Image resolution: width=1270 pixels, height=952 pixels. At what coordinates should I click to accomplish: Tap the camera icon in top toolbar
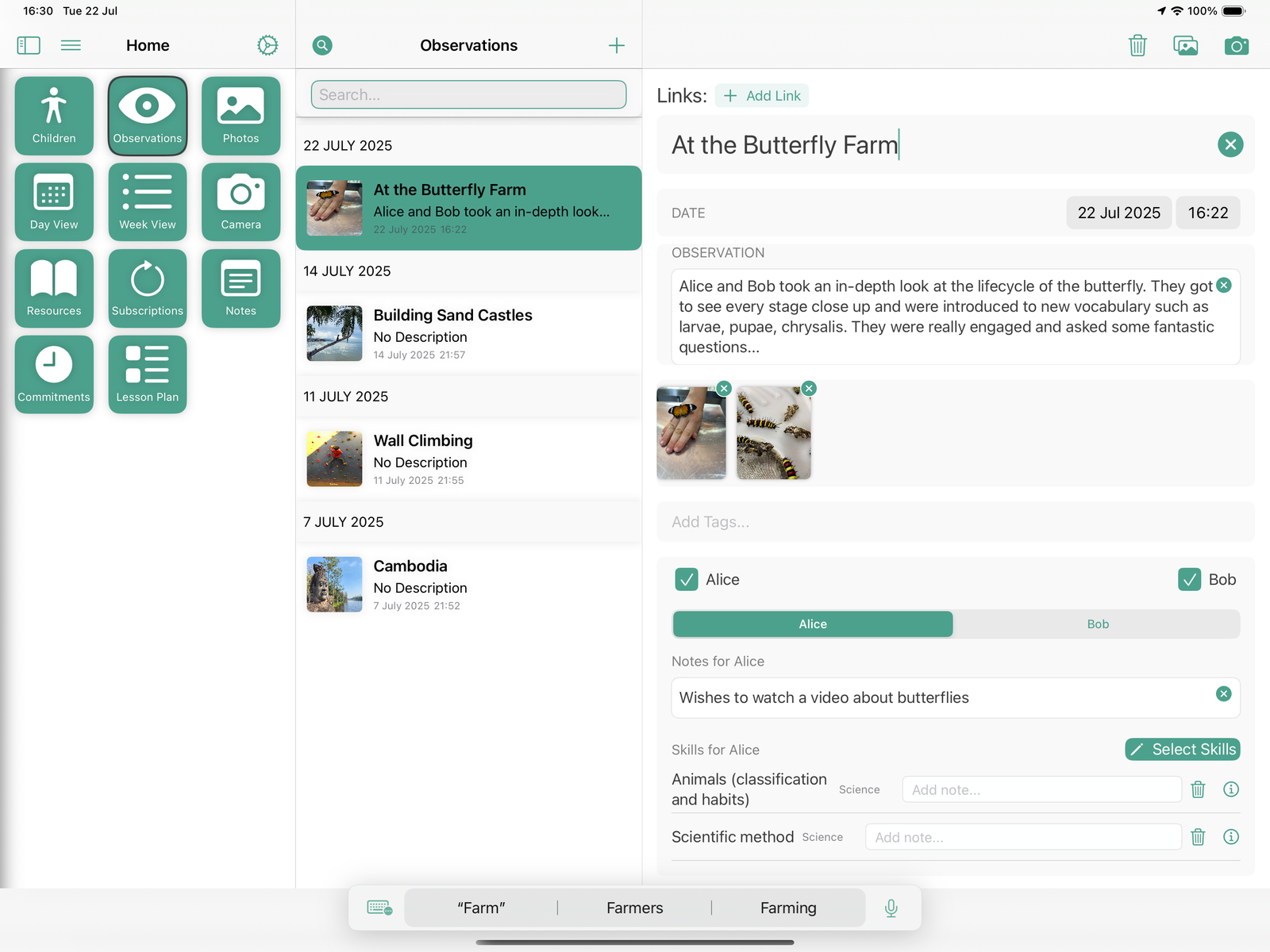click(1236, 46)
